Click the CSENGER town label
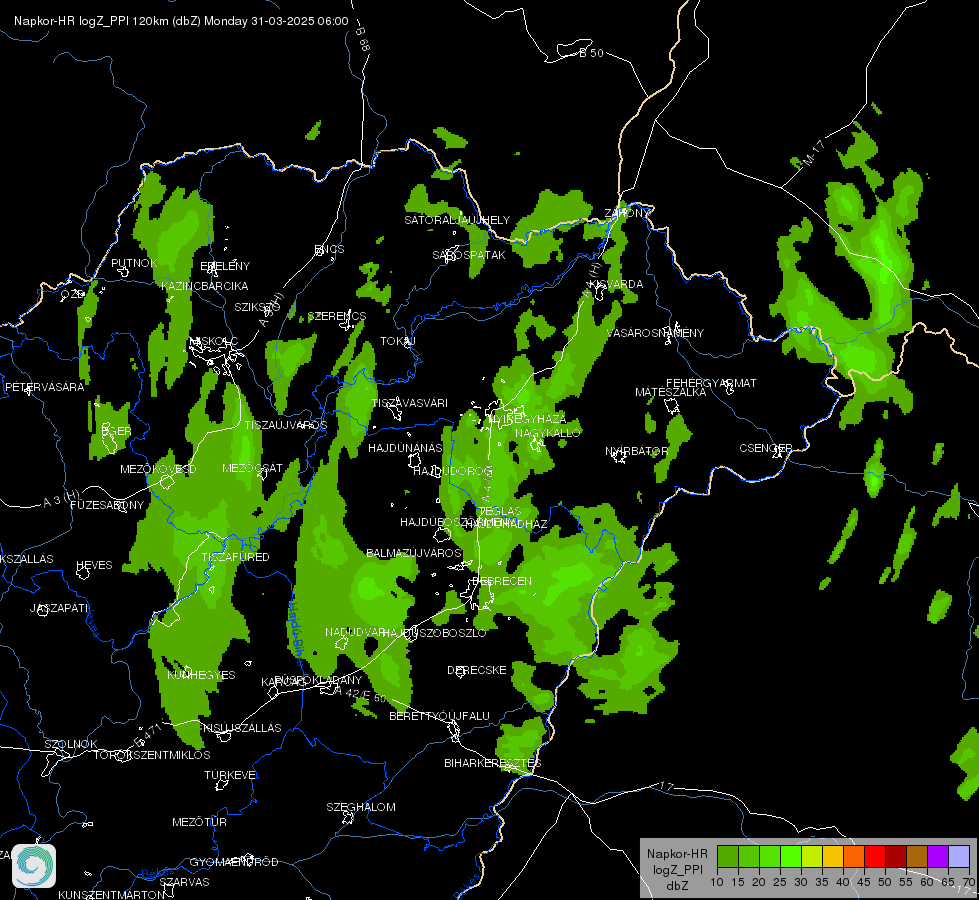This screenshot has height=900, width=979. point(766,448)
